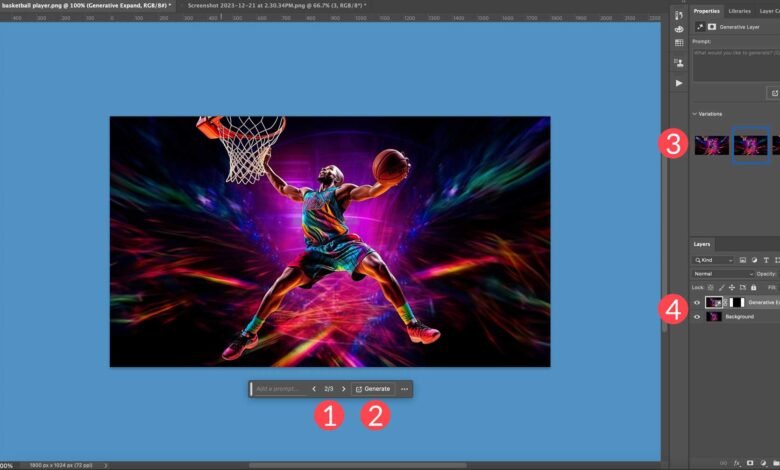
Task: Switch to Screenshot 2023-12-21 document tab
Action: point(277,5)
